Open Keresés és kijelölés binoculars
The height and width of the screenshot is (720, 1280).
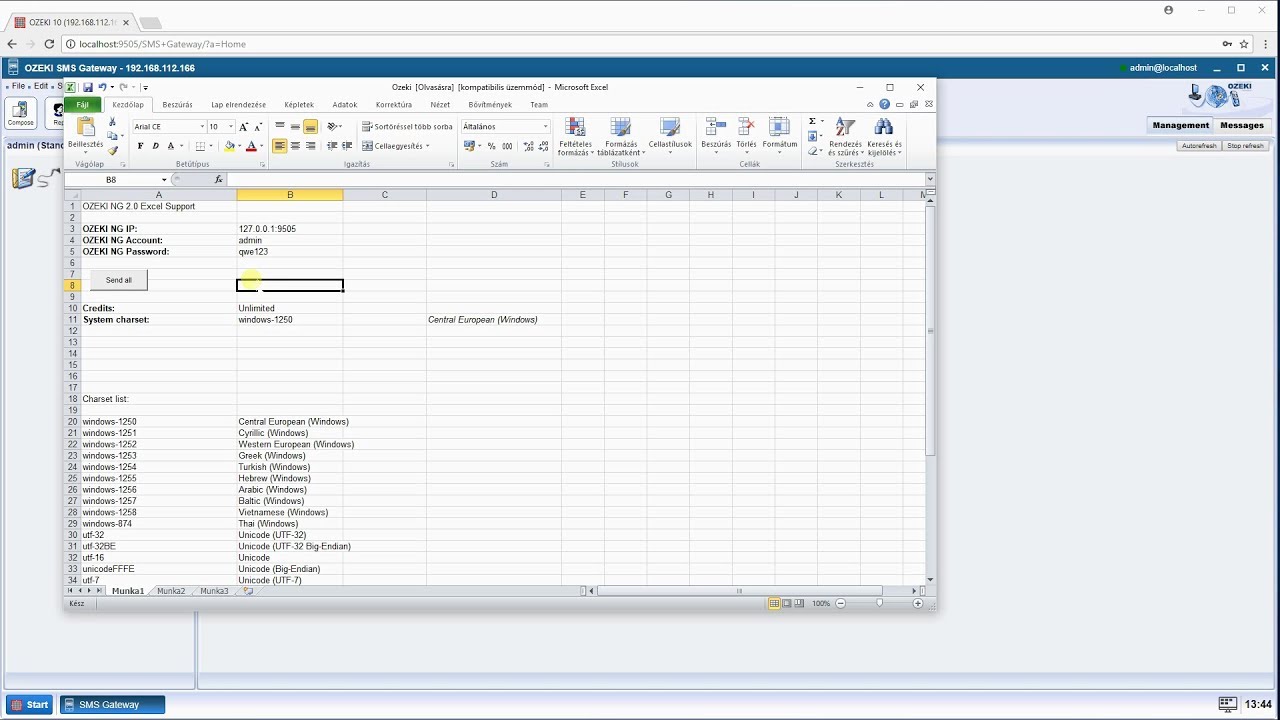884,136
